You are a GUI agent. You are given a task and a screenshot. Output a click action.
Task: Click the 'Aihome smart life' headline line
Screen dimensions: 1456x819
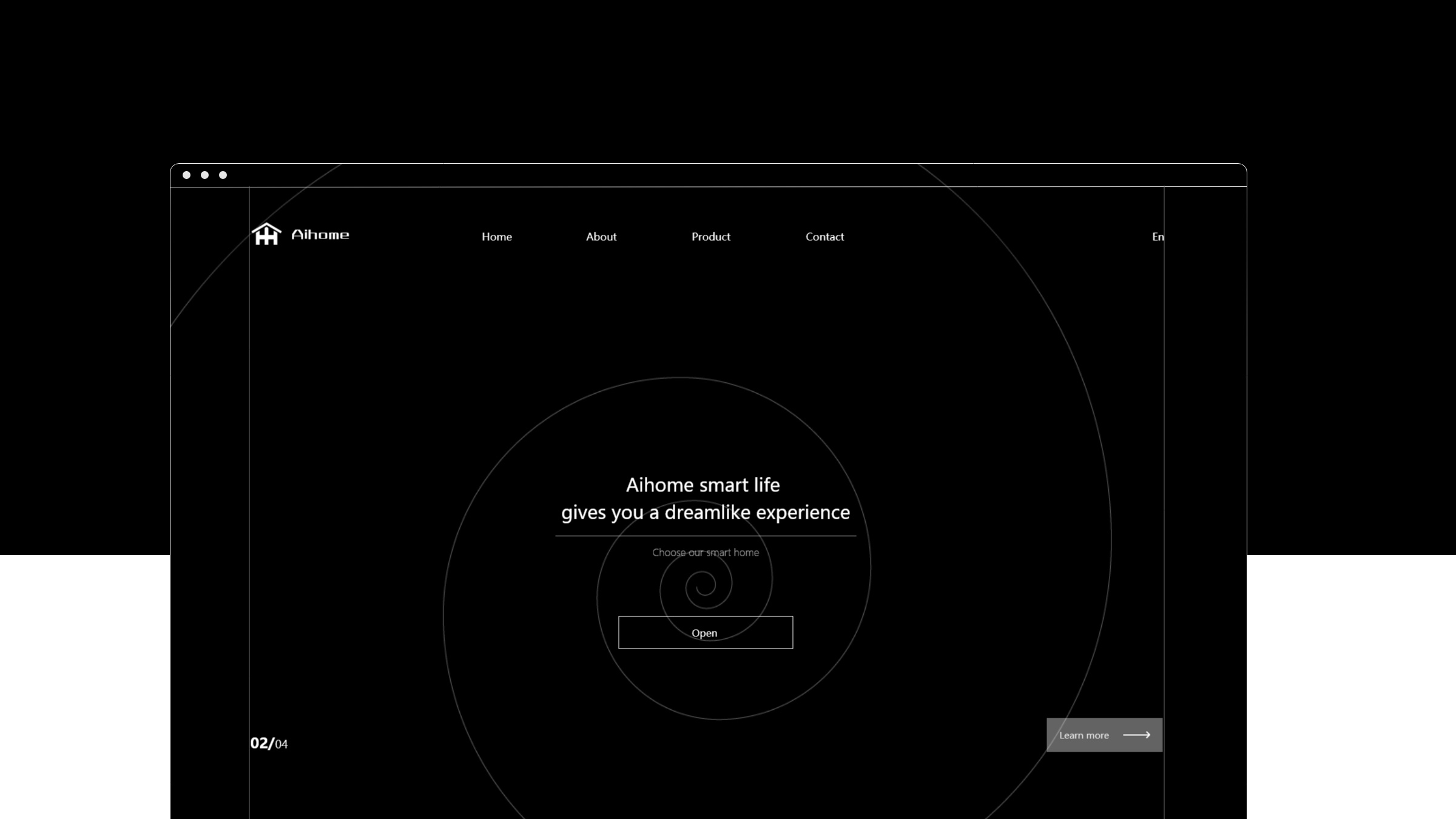tap(703, 485)
